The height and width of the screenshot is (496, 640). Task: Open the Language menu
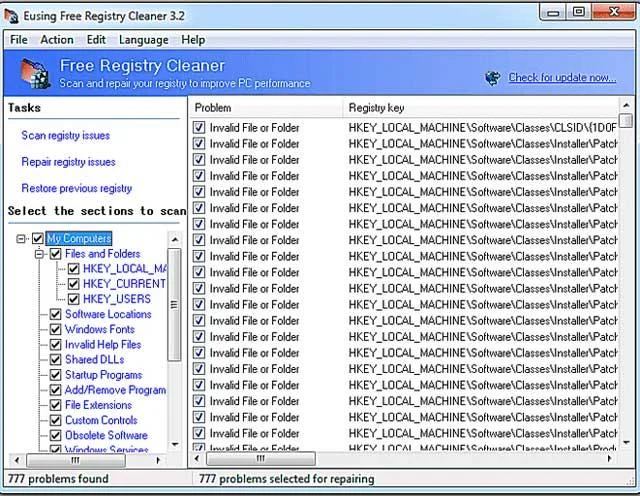144,40
